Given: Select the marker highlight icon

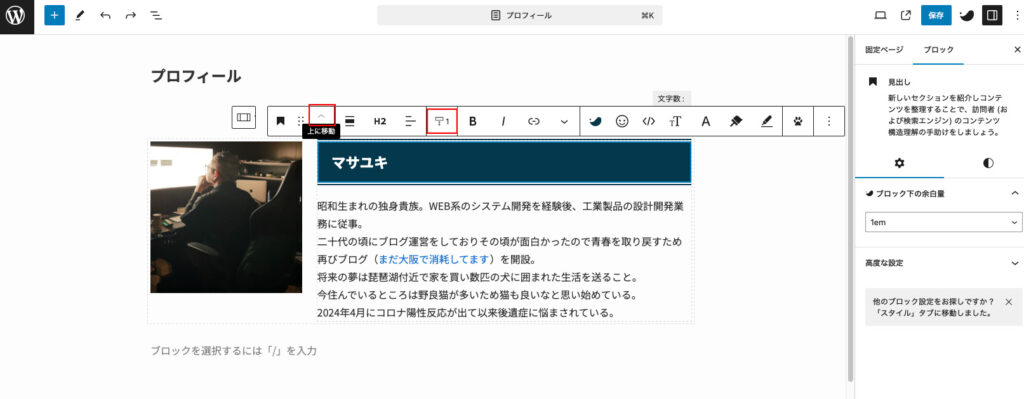Looking at the screenshot, I should point(736,121).
